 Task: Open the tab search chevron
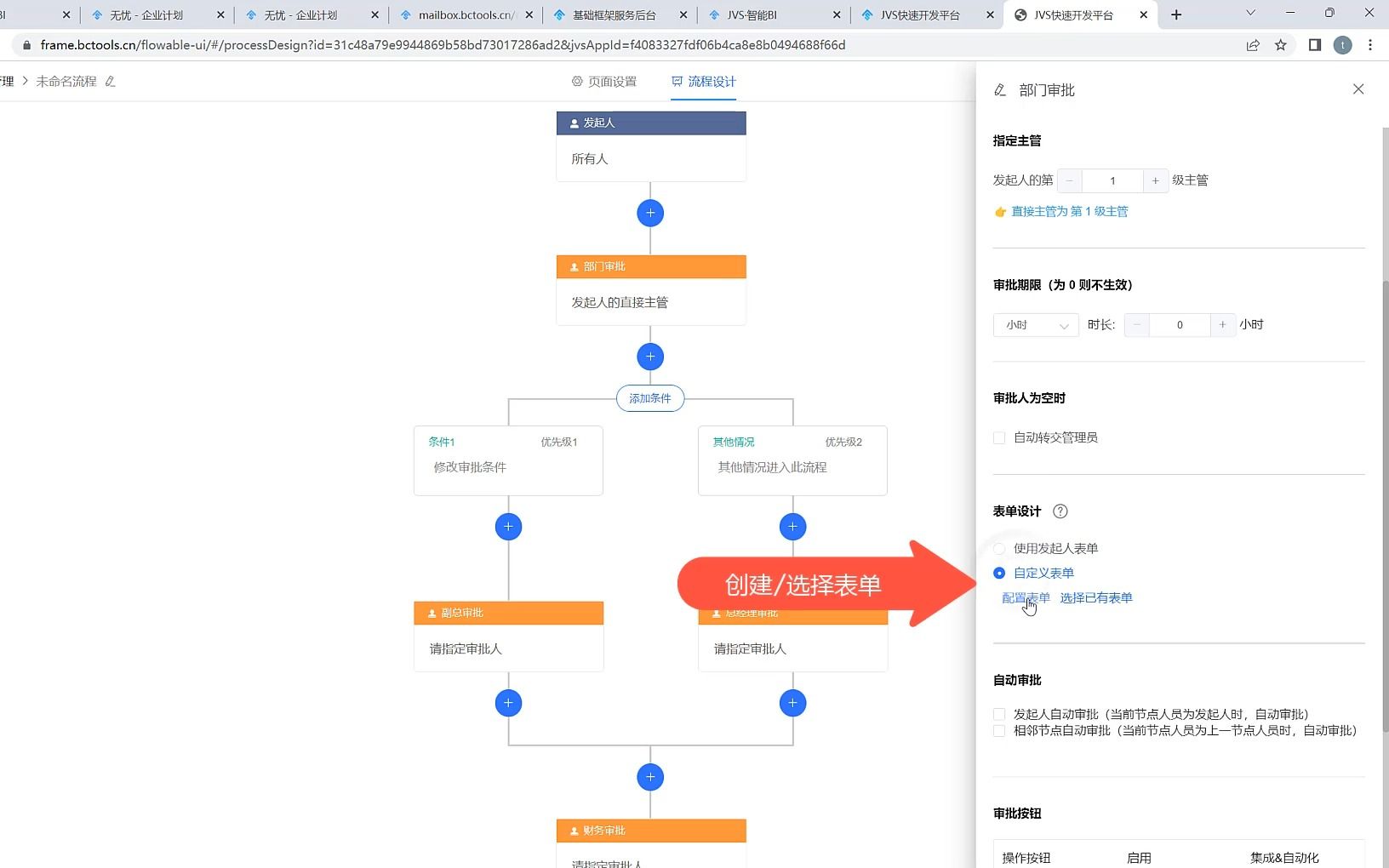1250,13
